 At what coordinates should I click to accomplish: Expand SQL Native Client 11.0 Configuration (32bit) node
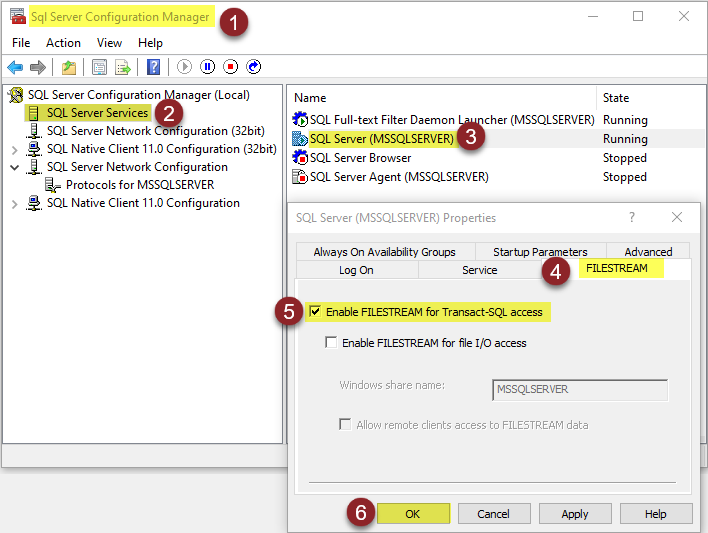(x=14, y=150)
